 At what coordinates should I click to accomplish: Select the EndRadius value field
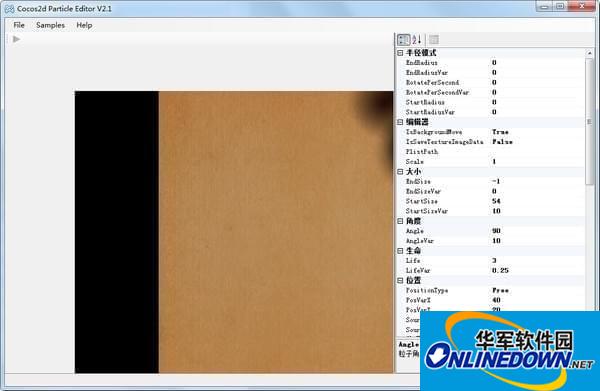coord(537,63)
